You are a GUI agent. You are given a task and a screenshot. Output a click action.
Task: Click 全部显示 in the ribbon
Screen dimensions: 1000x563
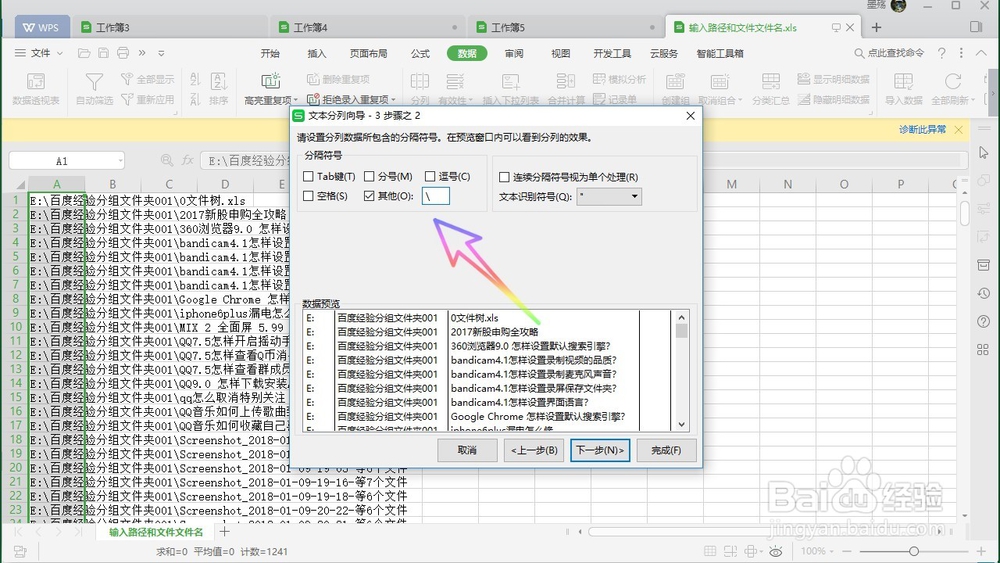147,79
